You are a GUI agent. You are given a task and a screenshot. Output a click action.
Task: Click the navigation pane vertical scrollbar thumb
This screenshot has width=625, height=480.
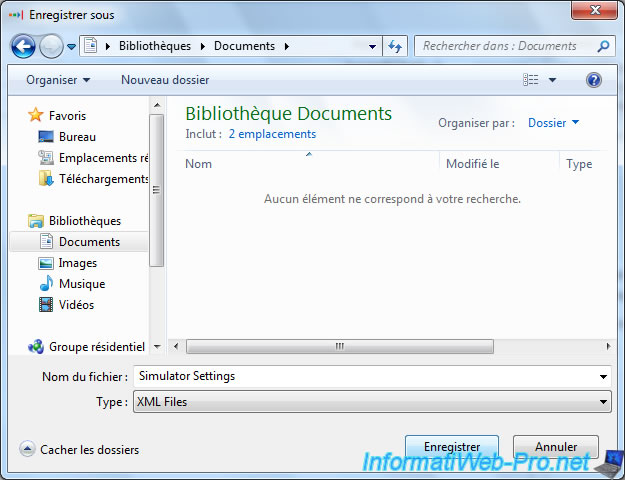point(157,190)
